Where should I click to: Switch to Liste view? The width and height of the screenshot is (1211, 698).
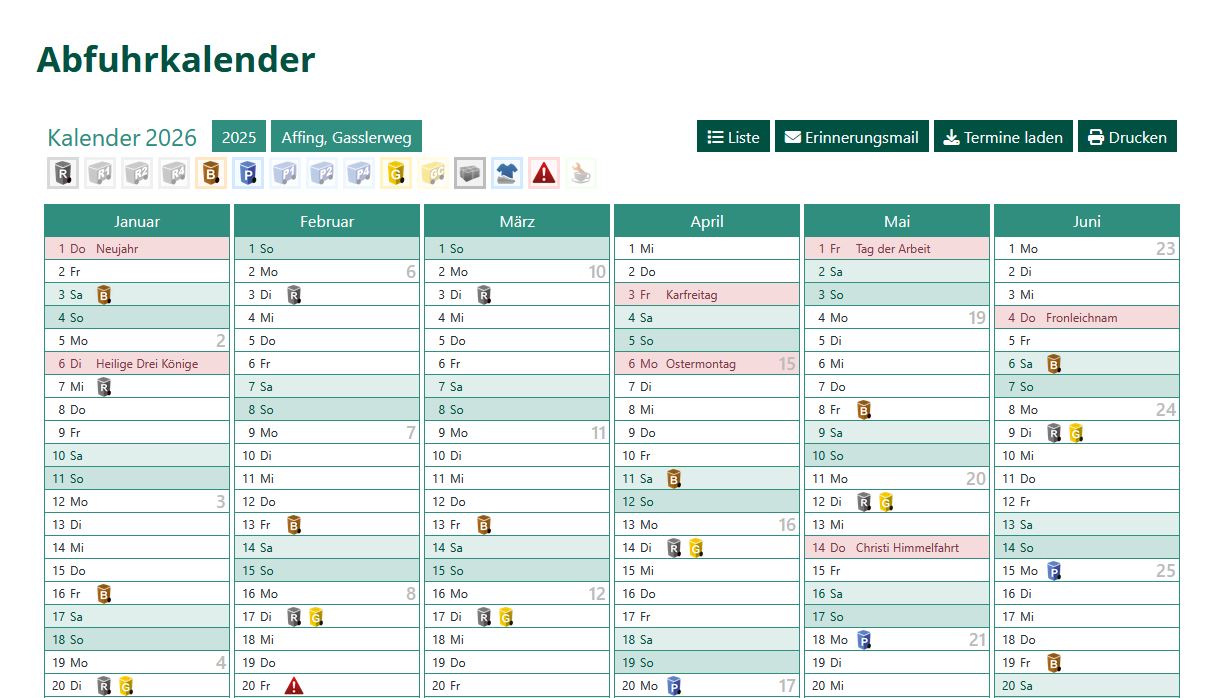coord(733,137)
